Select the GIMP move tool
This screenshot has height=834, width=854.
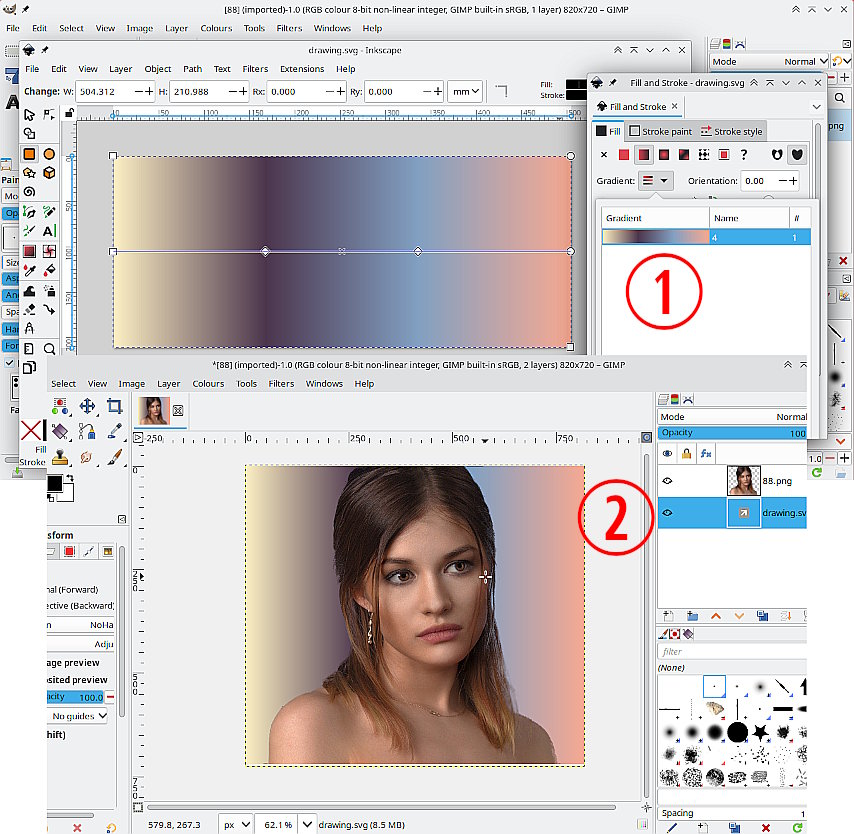87,406
